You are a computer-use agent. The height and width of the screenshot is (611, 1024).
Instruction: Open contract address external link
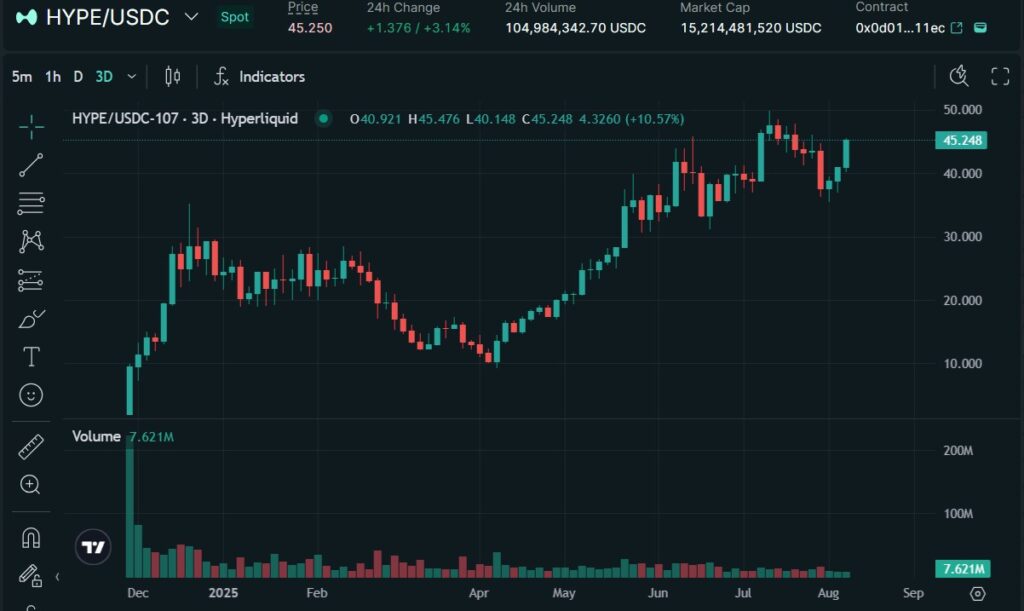pyautogui.click(x=957, y=27)
